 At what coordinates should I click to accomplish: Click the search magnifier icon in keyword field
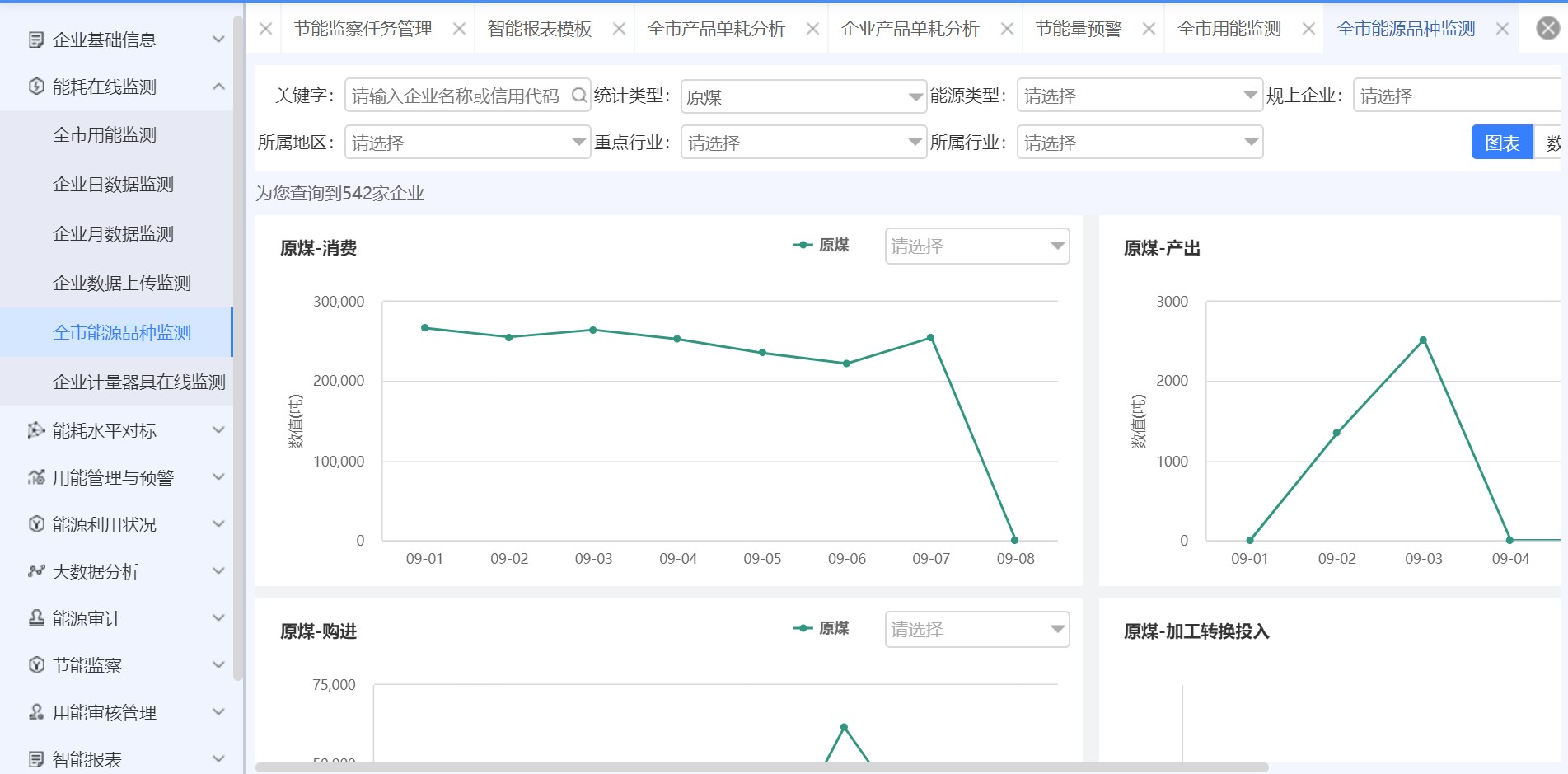click(579, 96)
